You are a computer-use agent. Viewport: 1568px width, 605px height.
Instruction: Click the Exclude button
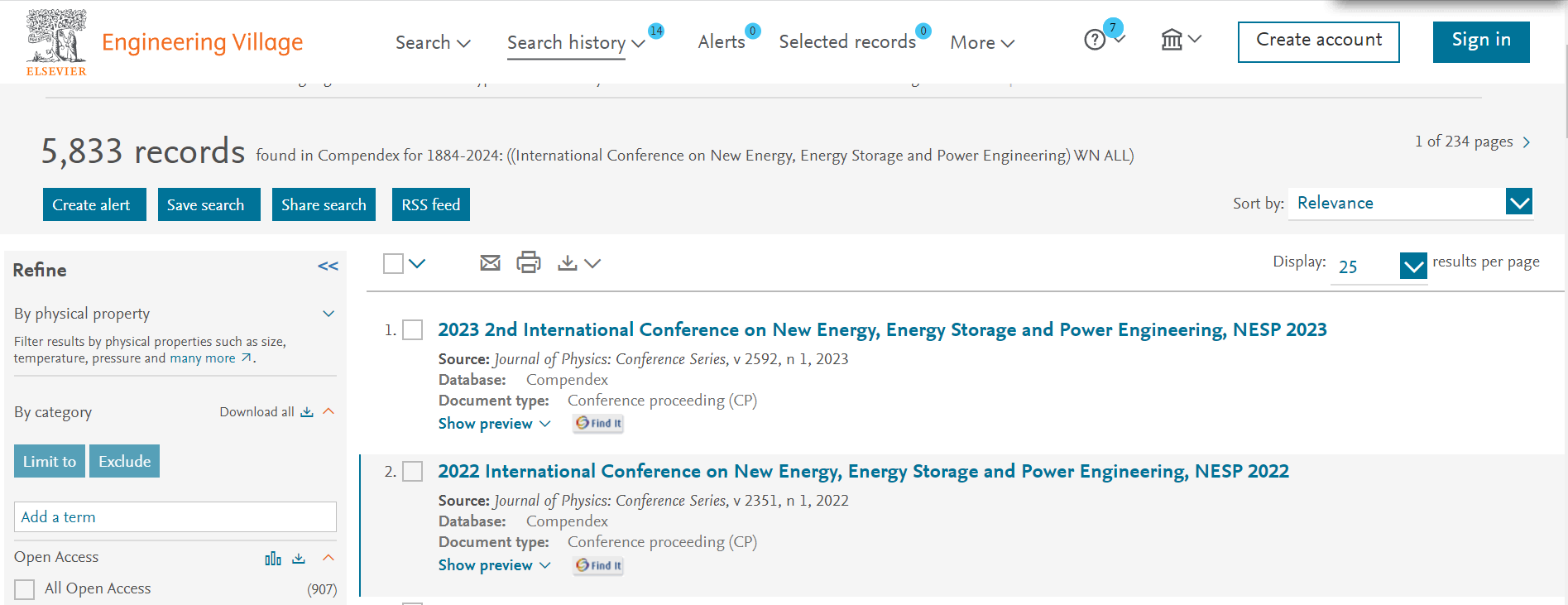(125, 461)
